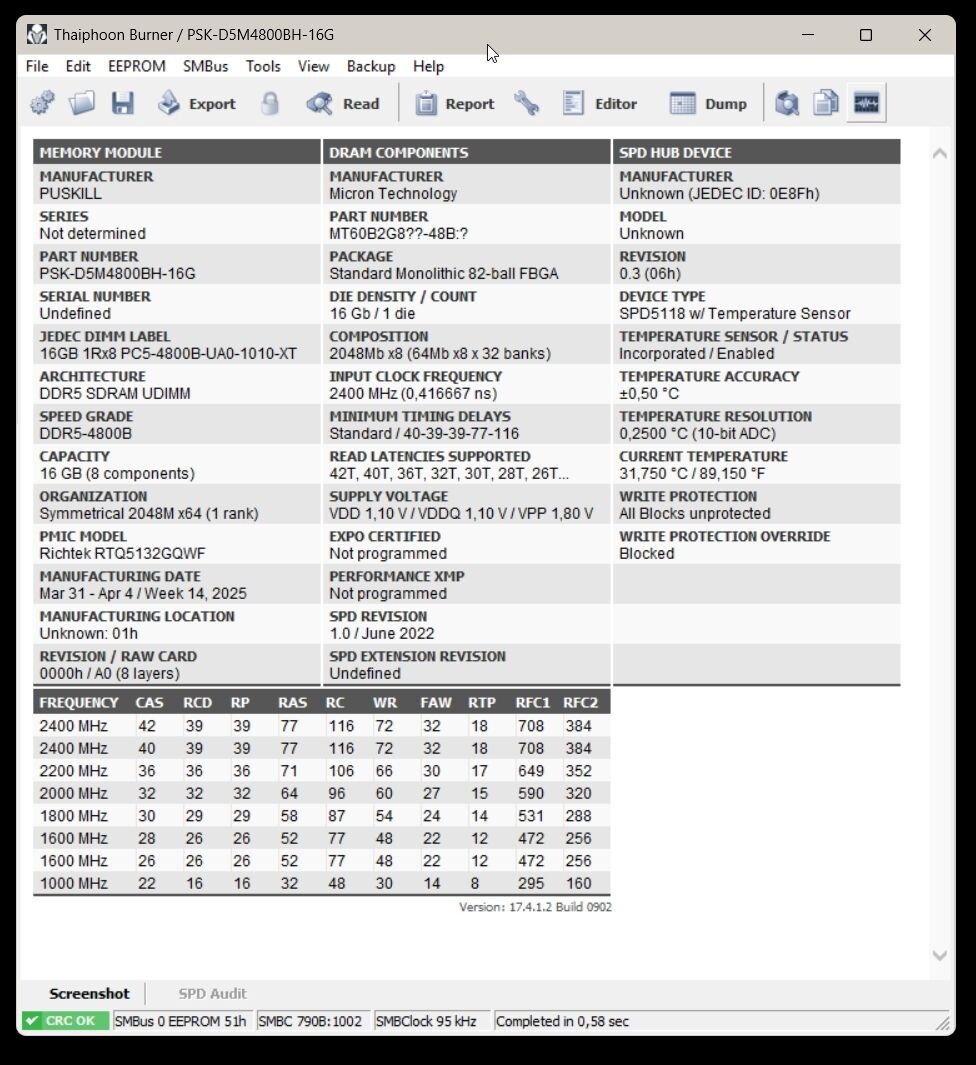Open the Edit menu
Viewport: 976px width, 1065px height.
(78, 66)
